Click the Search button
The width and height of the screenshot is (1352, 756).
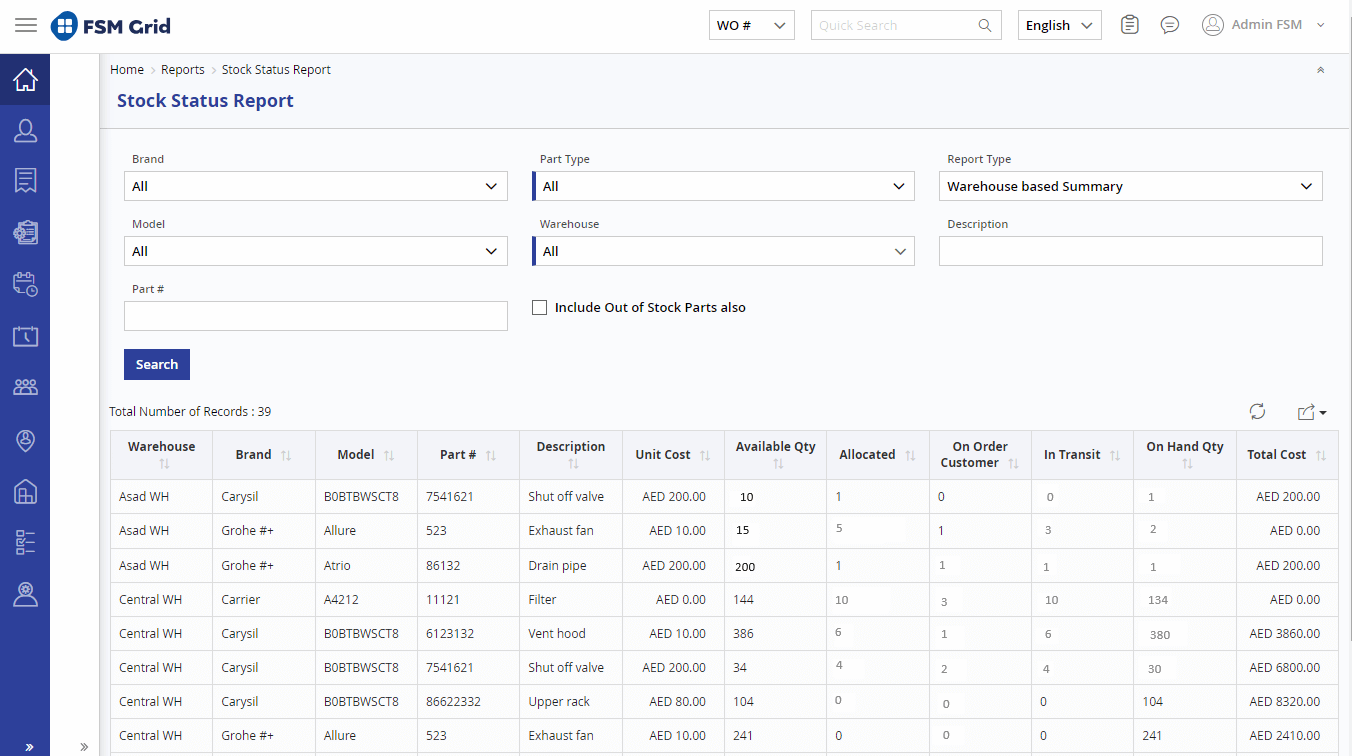click(156, 364)
